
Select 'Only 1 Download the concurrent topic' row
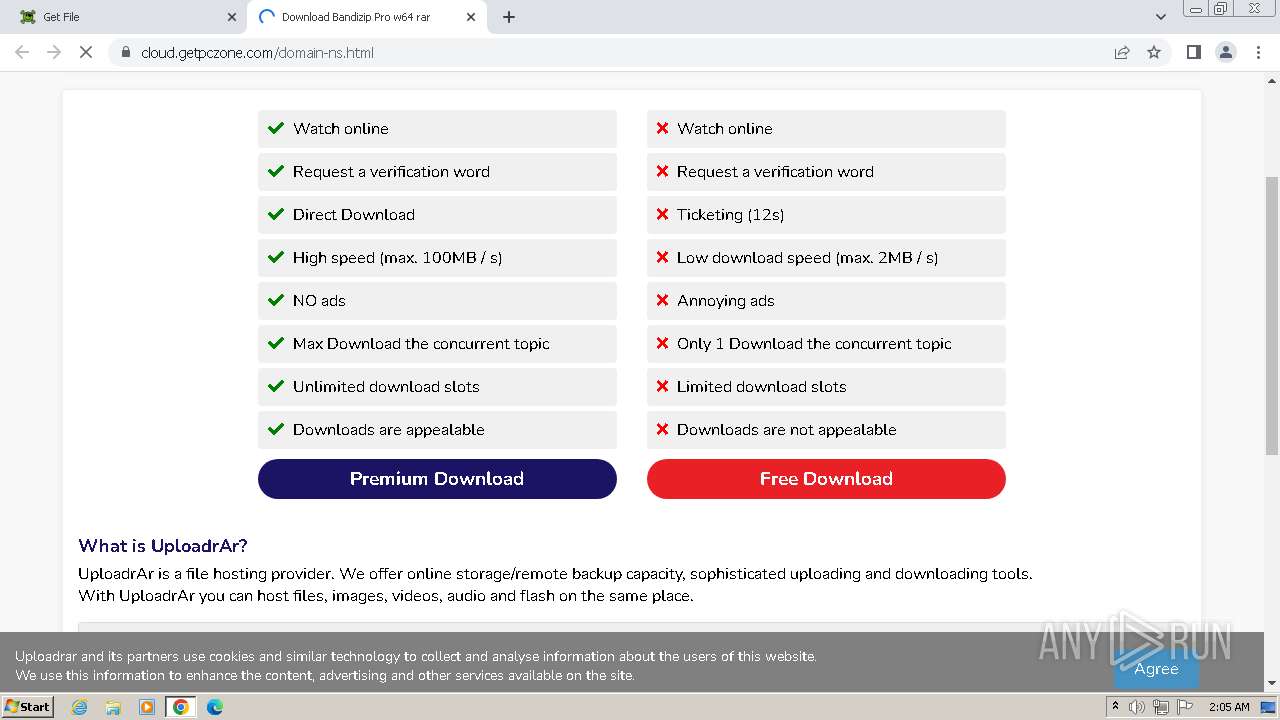(x=826, y=344)
